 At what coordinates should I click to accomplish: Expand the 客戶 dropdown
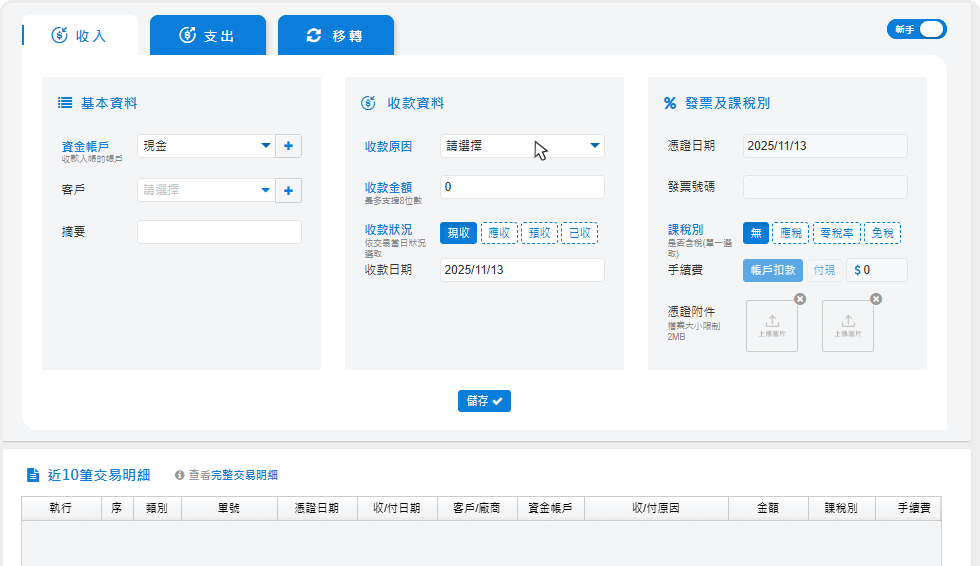[205, 190]
